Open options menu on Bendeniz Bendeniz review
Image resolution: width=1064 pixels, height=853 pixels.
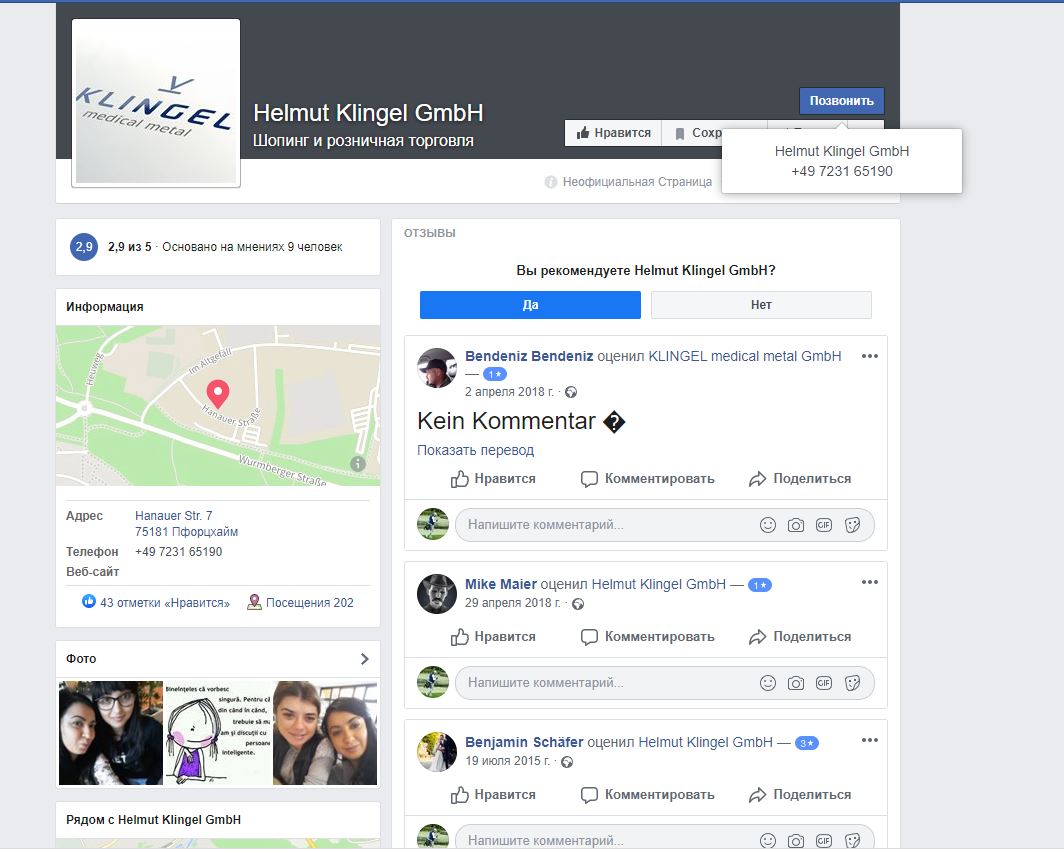coord(870,356)
